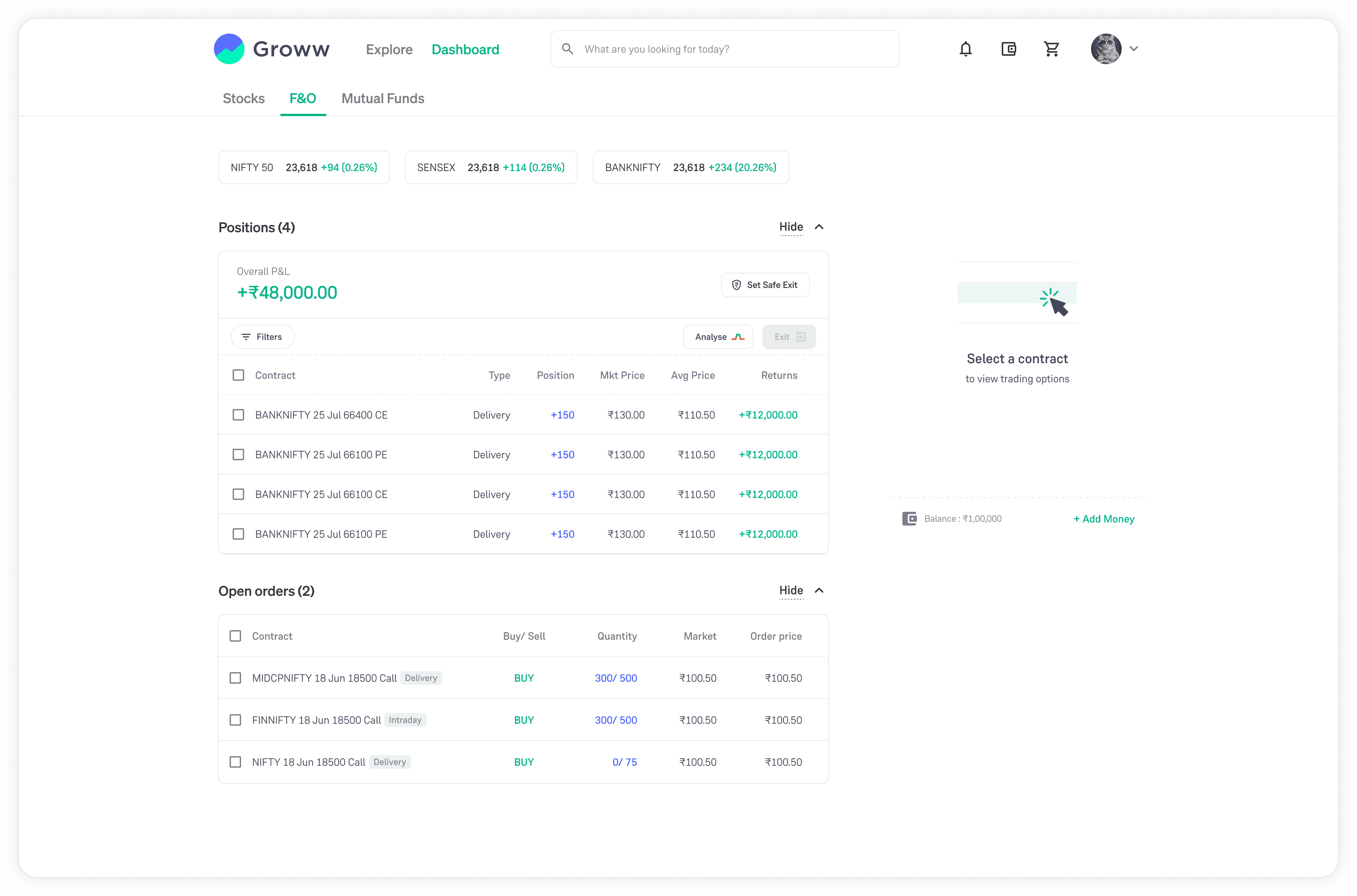Click the Groww logo icon
The image size is (1357, 896).
228,49
